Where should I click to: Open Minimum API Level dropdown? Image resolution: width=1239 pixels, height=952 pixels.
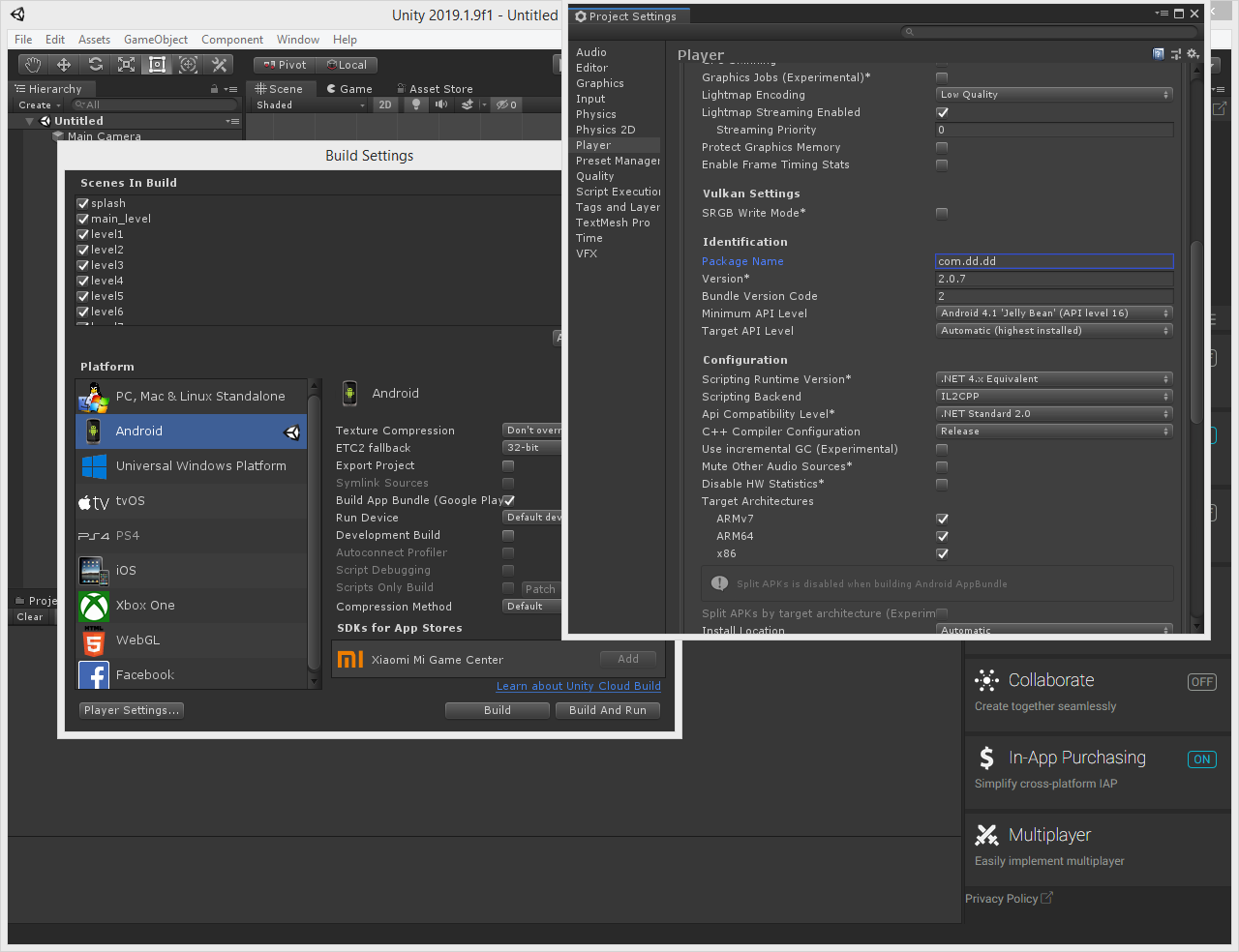pos(1054,313)
